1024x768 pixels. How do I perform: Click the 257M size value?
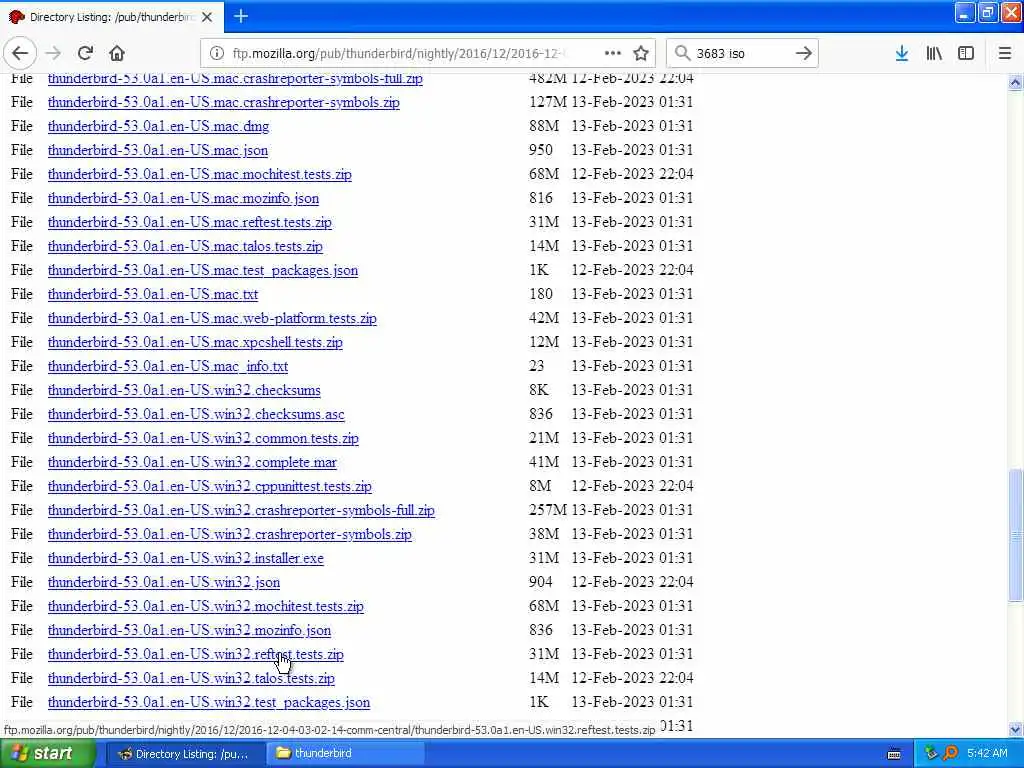pyautogui.click(x=547, y=510)
